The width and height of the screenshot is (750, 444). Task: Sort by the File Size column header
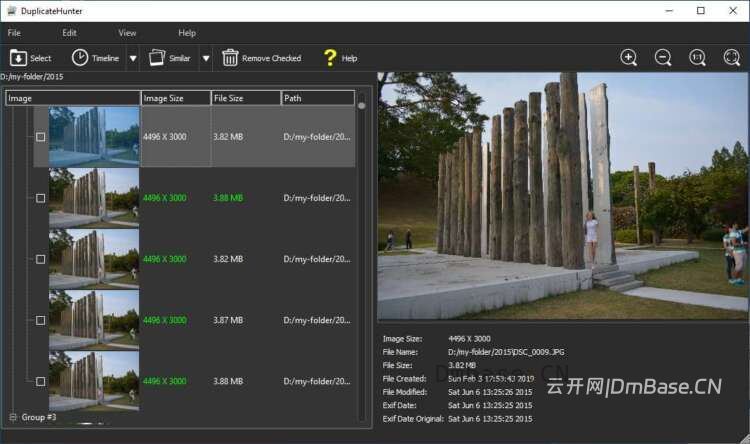tap(246, 98)
